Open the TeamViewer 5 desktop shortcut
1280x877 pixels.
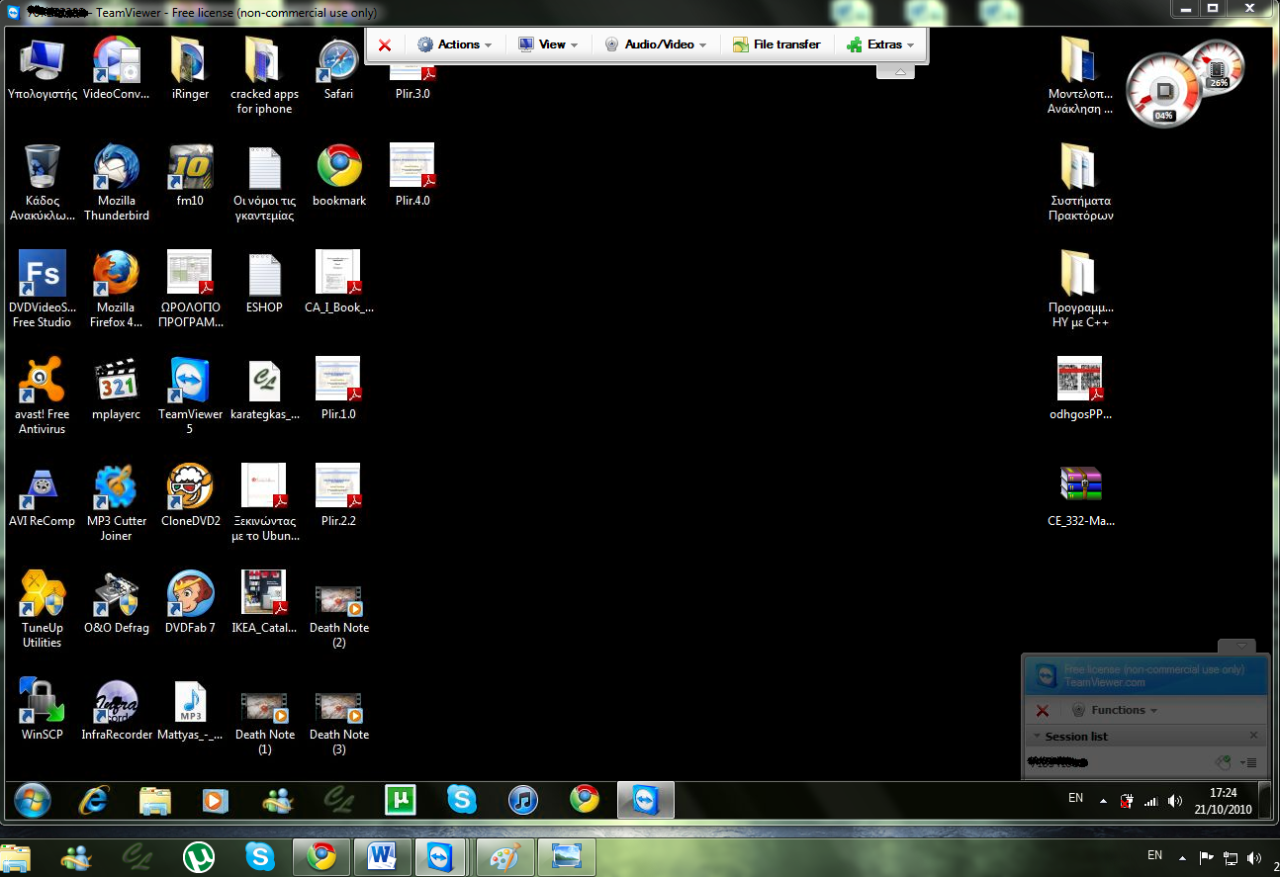click(189, 381)
